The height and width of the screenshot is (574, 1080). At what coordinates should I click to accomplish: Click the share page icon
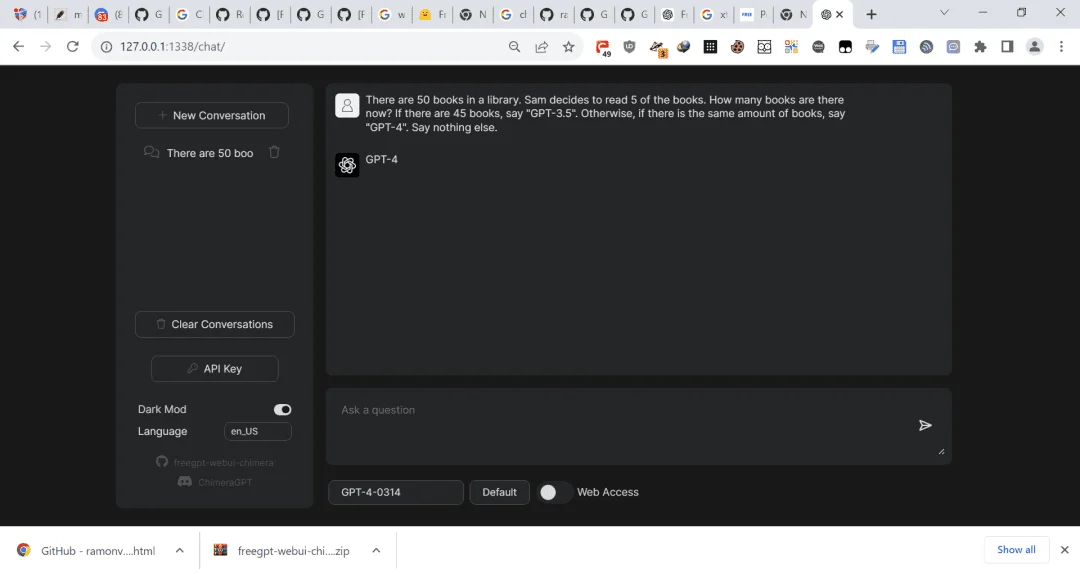541,47
